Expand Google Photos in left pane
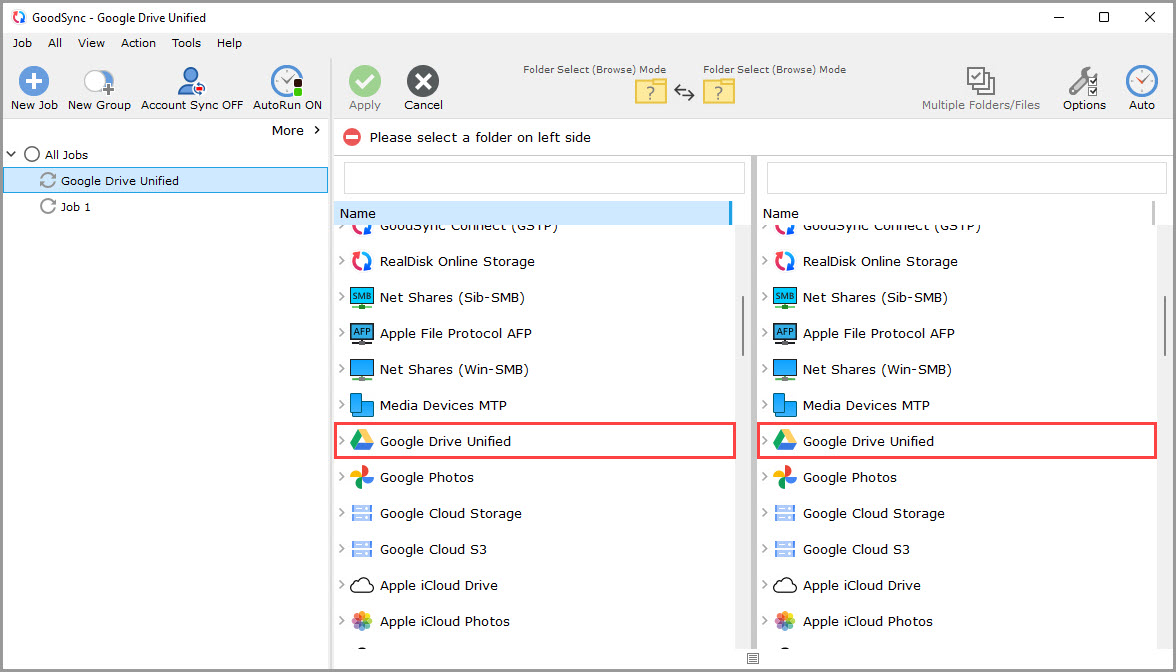Image resolution: width=1176 pixels, height=672 pixels. (x=341, y=477)
